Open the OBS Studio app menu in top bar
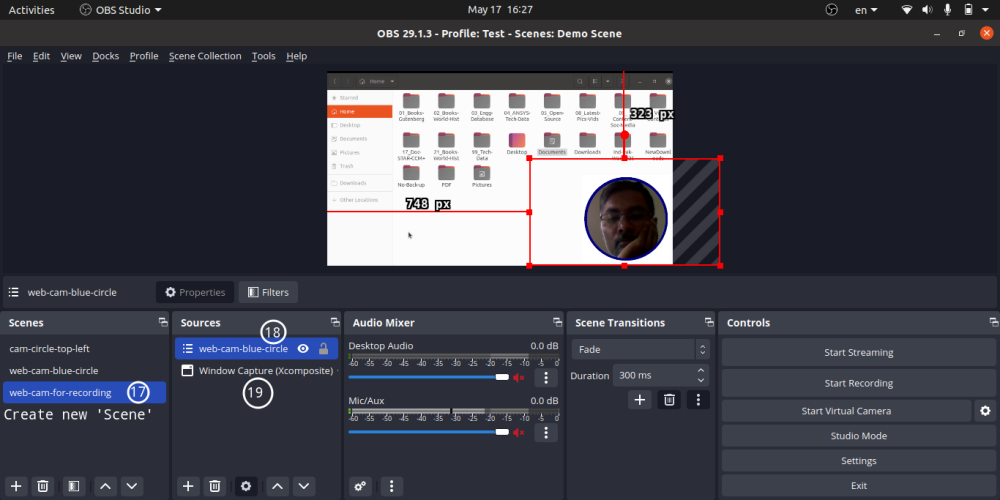Image resolution: width=1000 pixels, height=500 pixels. 121,10
